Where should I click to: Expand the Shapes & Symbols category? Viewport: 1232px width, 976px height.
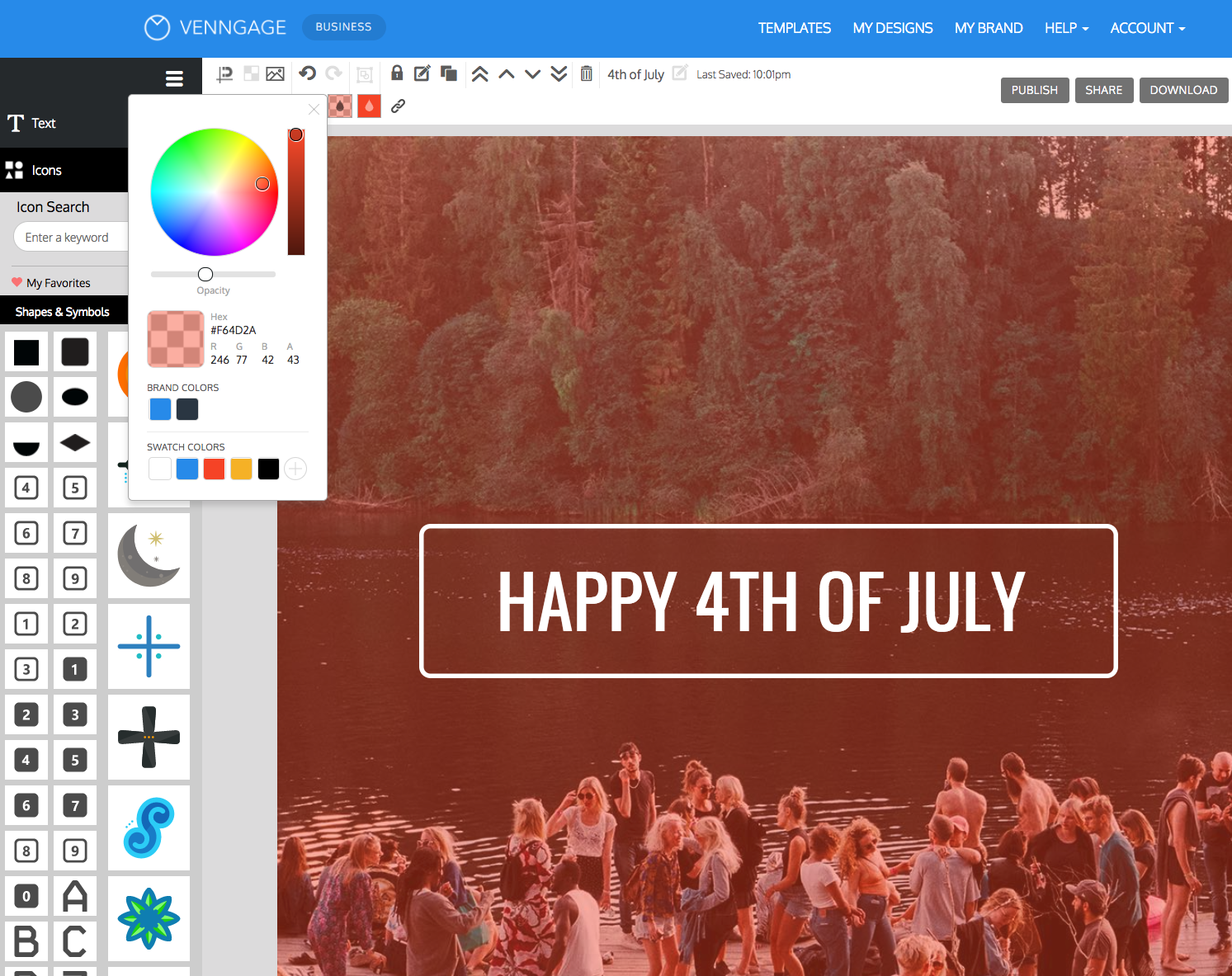tap(63, 312)
